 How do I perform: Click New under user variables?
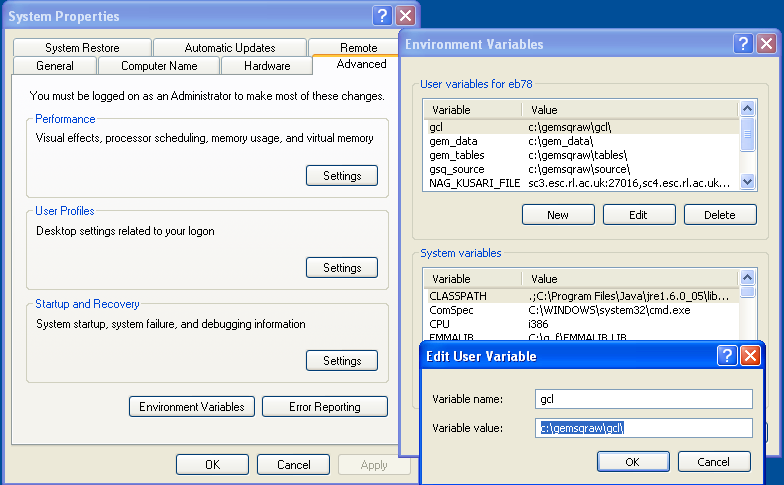click(558, 215)
